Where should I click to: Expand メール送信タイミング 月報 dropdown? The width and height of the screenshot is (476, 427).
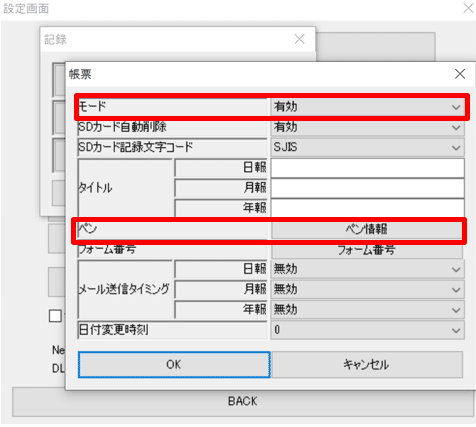click(x=367, y=289)
